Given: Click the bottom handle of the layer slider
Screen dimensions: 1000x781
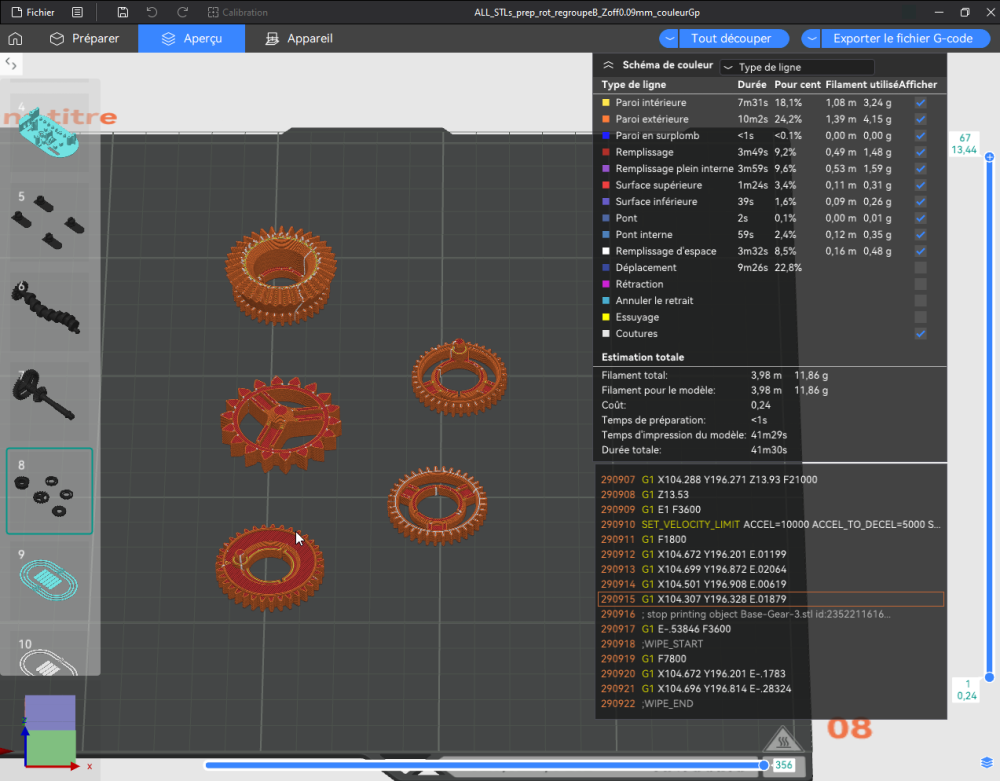Looking at the screenshot, I should coord(989,677).
